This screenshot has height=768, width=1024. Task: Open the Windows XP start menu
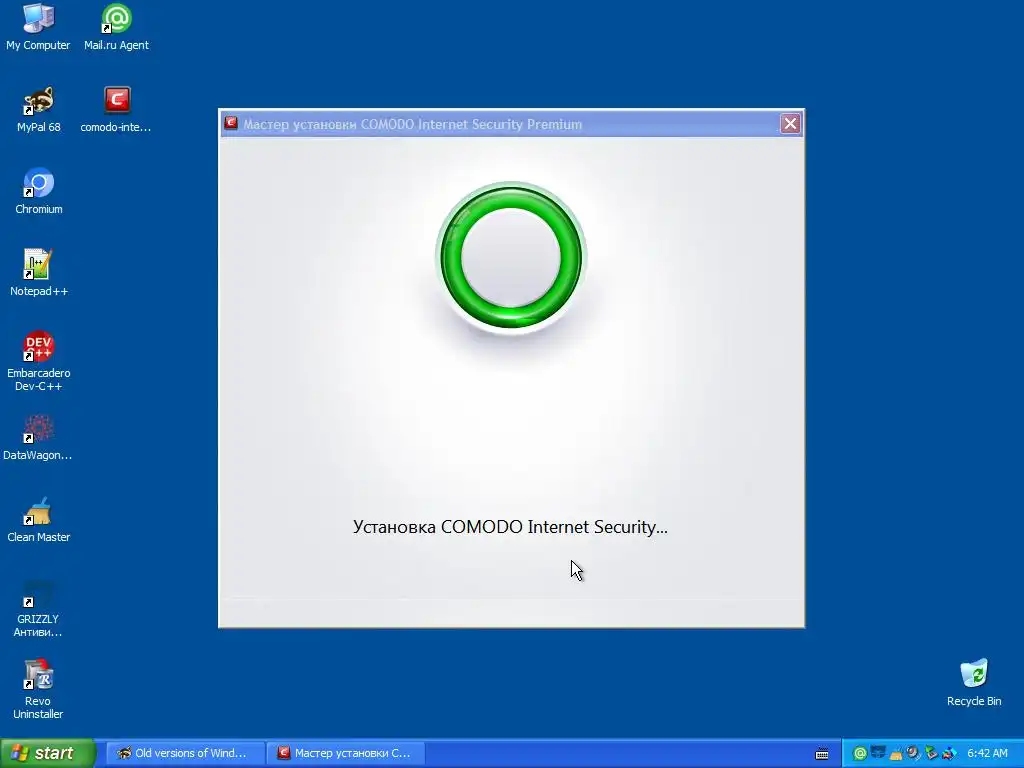47,753
